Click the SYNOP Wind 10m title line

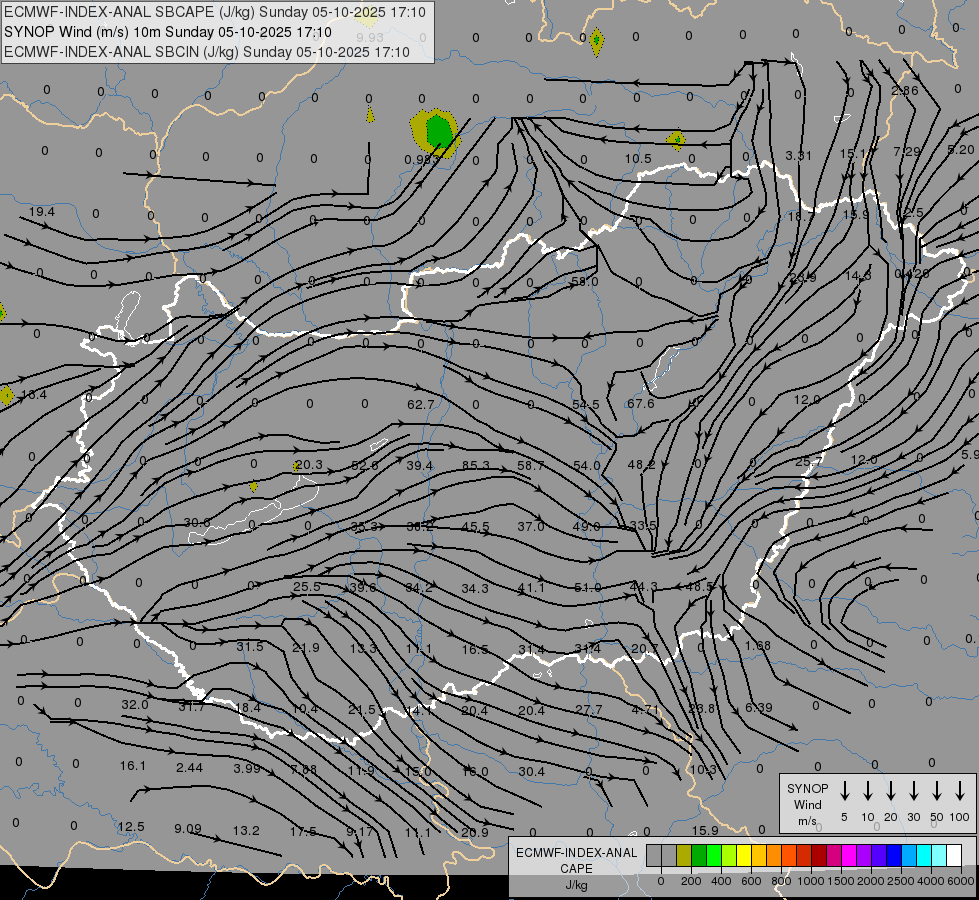168,32
